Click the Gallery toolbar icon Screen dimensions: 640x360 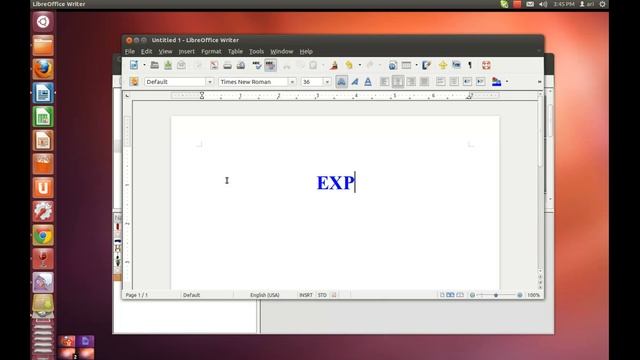(x=456, y=65)
